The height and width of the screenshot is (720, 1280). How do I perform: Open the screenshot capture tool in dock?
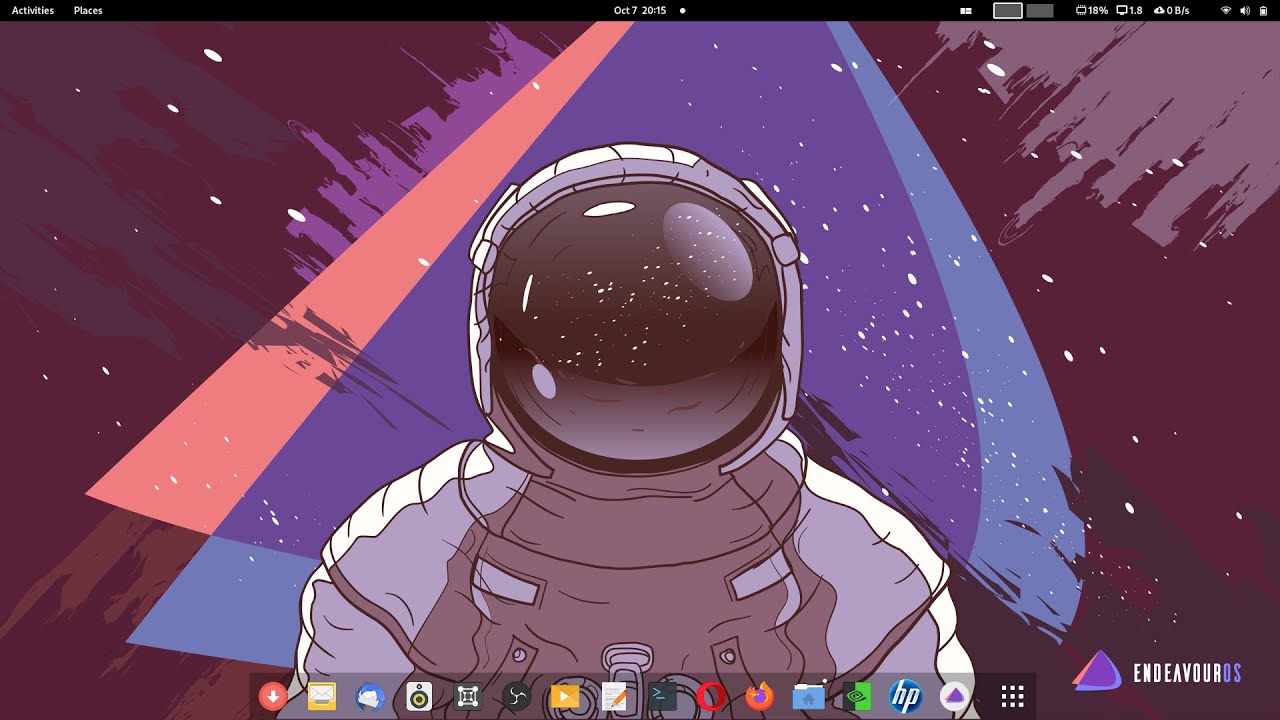pyautogui.click(x=468, y=696)
